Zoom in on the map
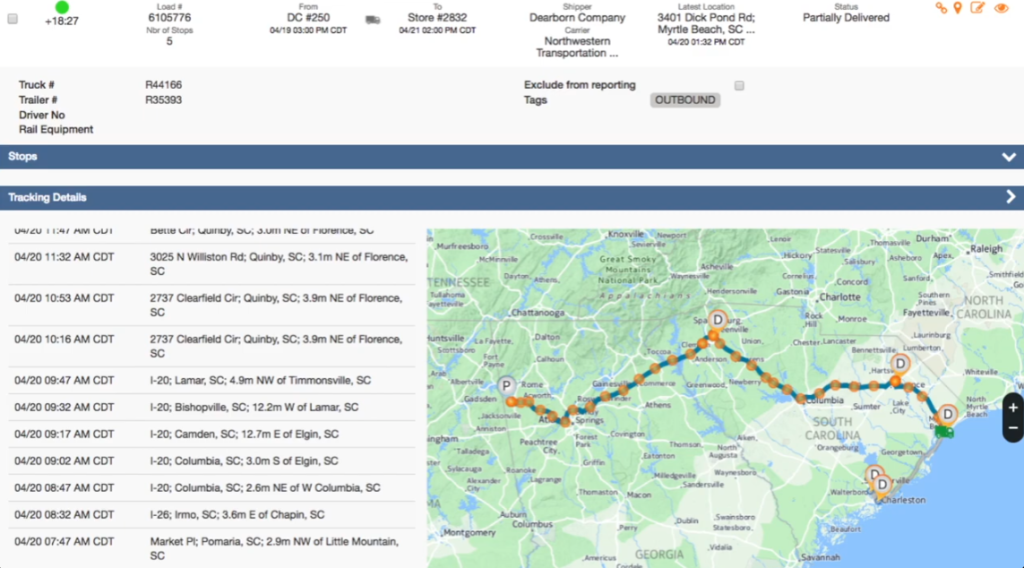 [1013, 408]
